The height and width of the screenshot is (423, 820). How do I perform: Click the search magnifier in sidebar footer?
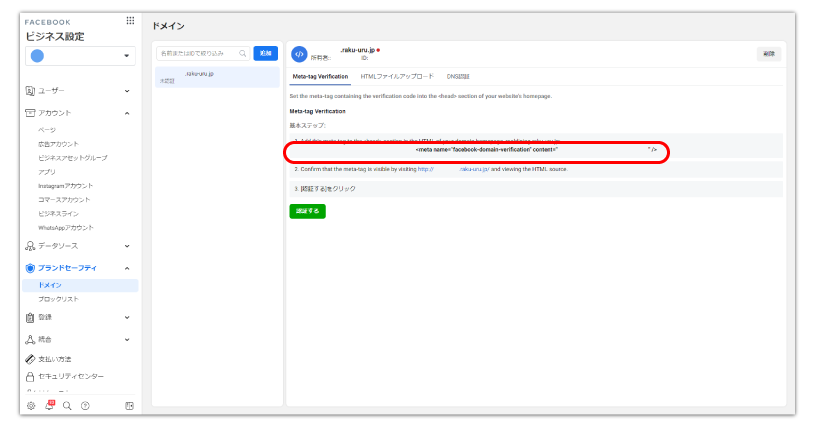(x=67, y=406)
